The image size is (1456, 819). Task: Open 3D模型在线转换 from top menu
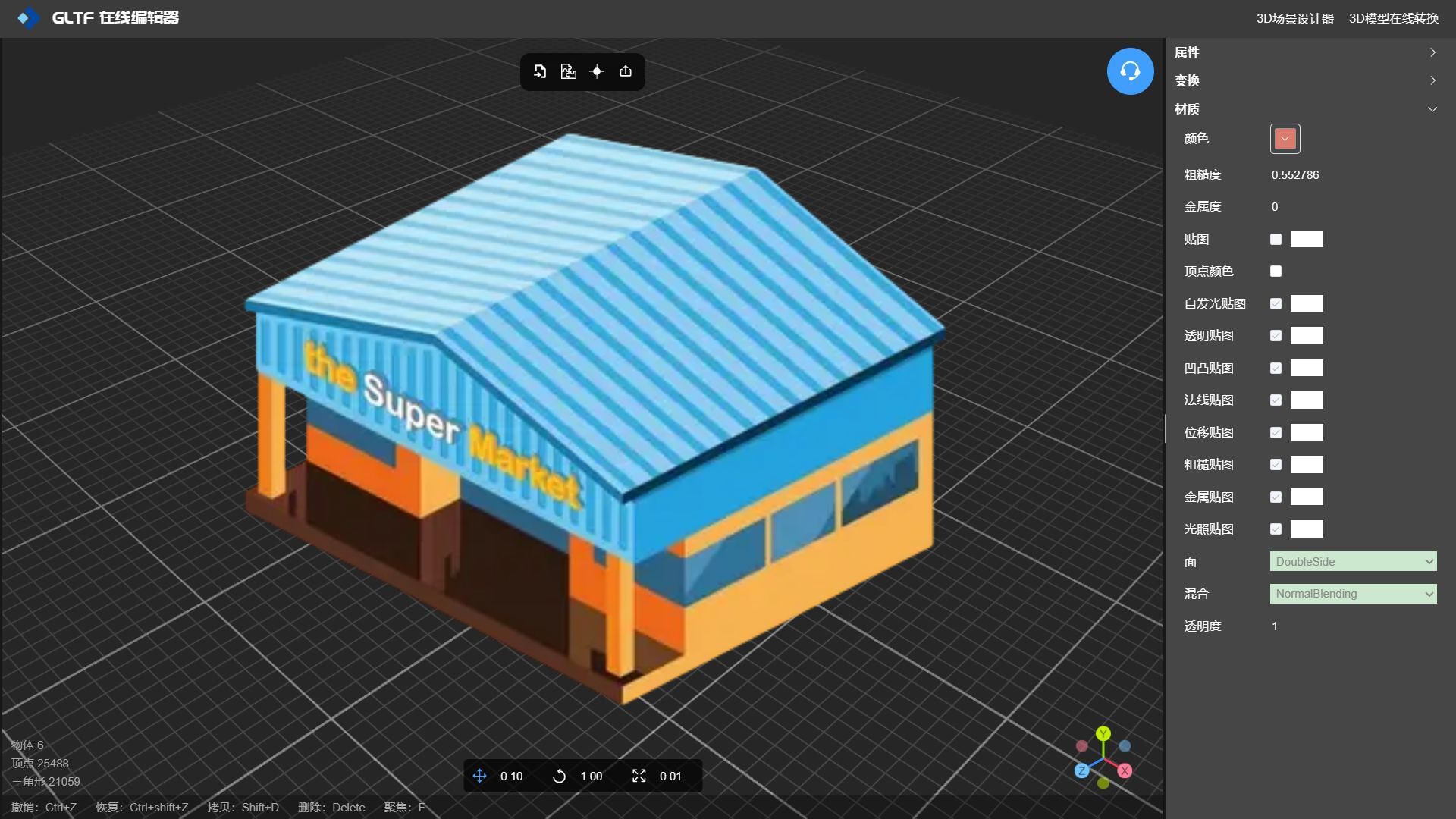click(x=1393, y=18)
